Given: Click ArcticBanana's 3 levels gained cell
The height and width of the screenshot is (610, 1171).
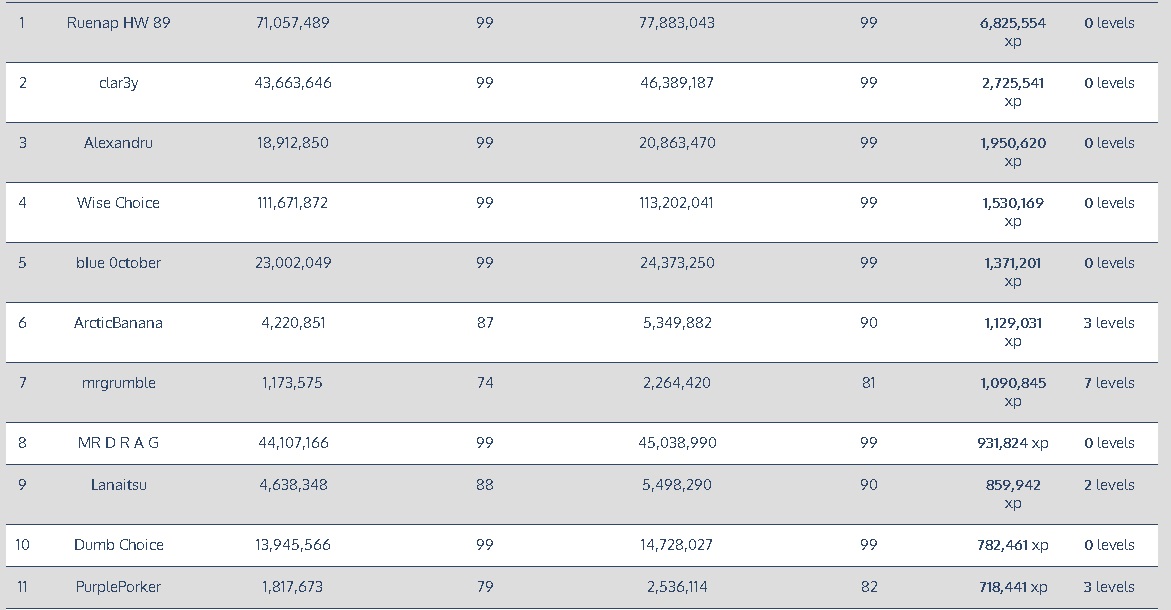Looking at the screenshot, I should (1109, 323).
